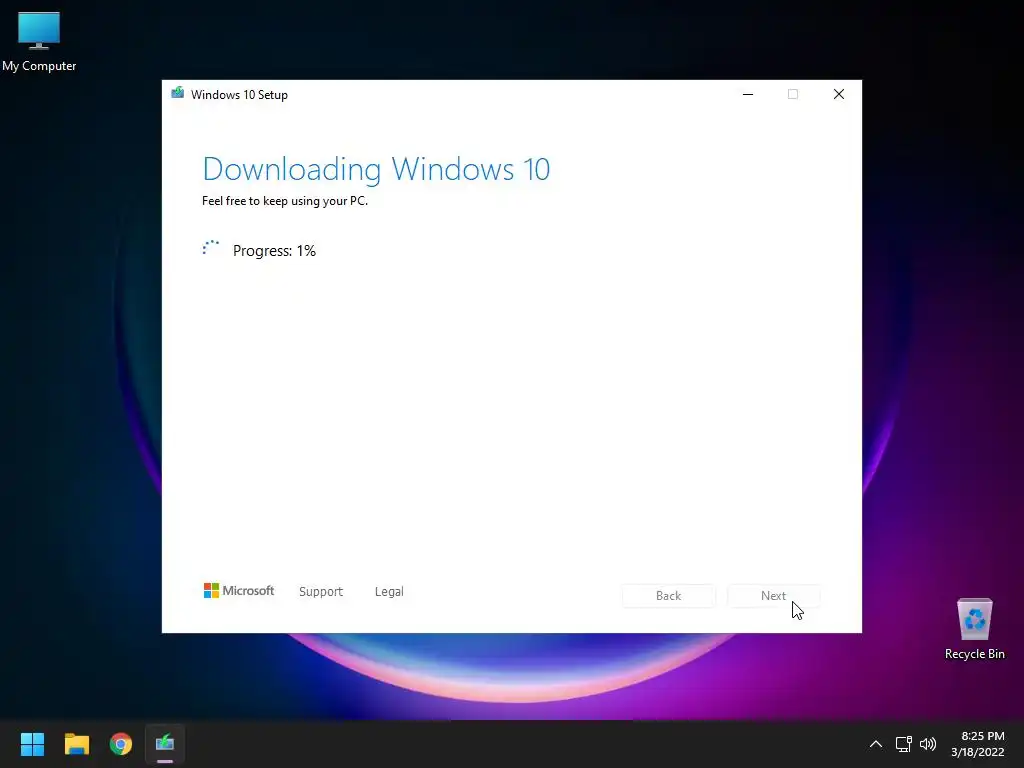Click the progress spinner animation
Screen dimensions: 1024x768
211,248
